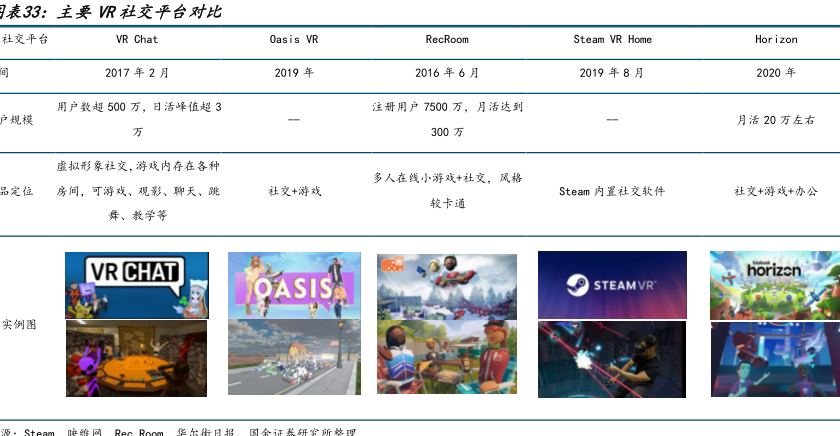
Task: Click the date cell 2017 年 2 月
Action: pyautogui.click(x=137, y=73)
